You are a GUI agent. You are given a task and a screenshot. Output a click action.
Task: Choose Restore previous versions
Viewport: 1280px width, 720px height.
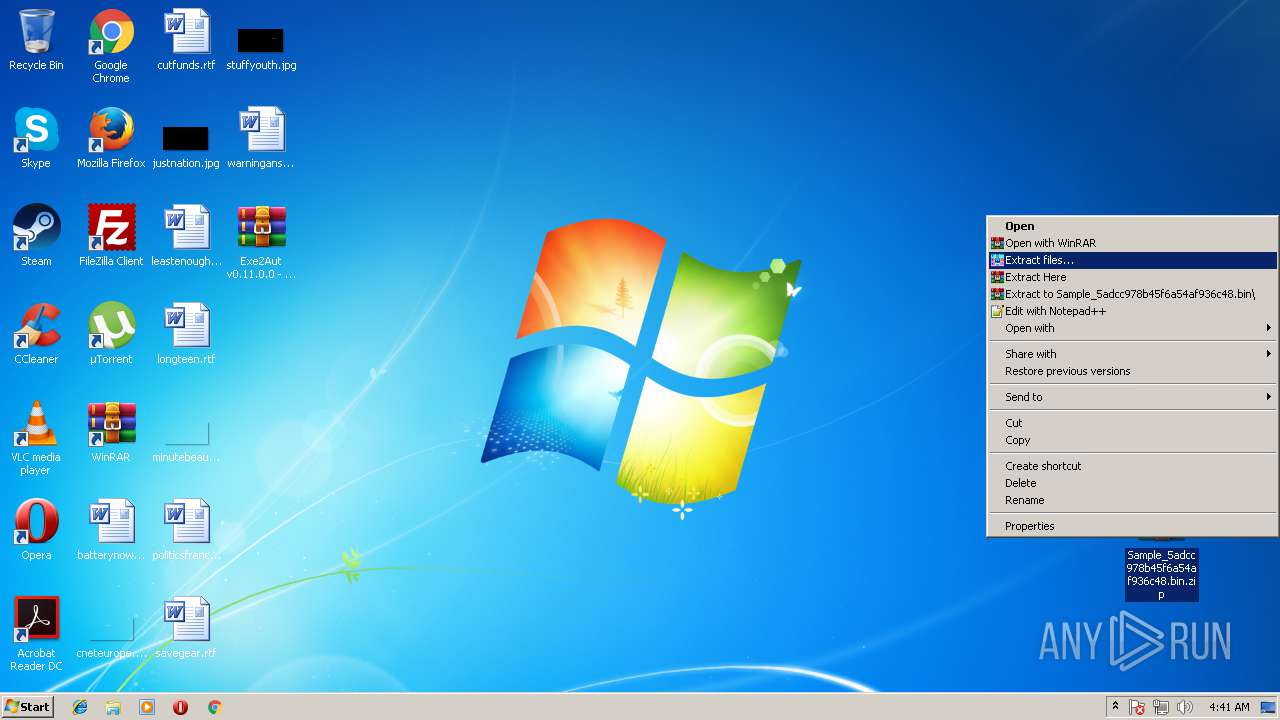pos(1132,371)
